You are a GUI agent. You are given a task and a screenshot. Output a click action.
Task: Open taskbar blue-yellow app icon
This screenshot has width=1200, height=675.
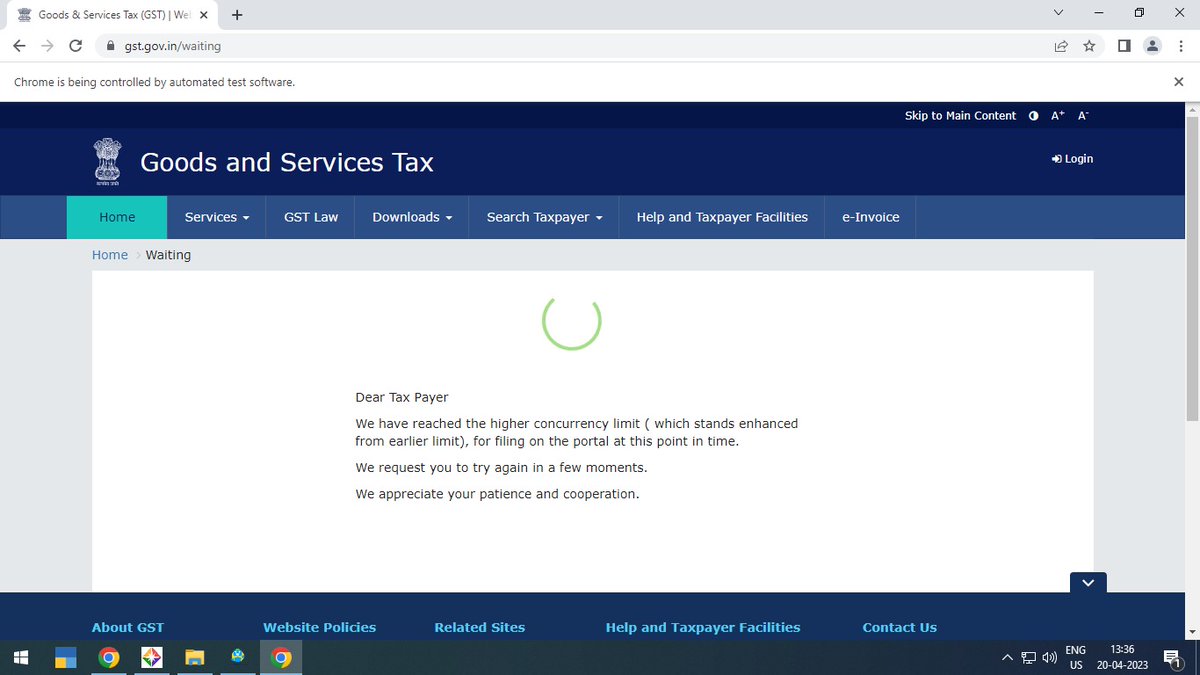click(66, 657)
